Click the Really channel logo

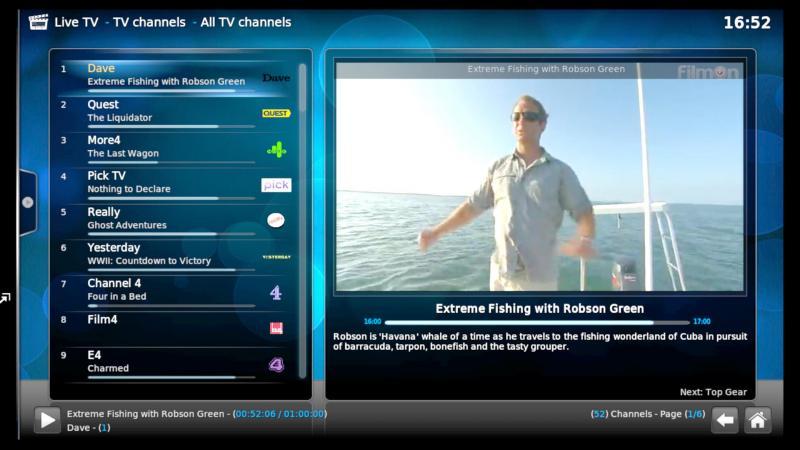click(276, 220)
